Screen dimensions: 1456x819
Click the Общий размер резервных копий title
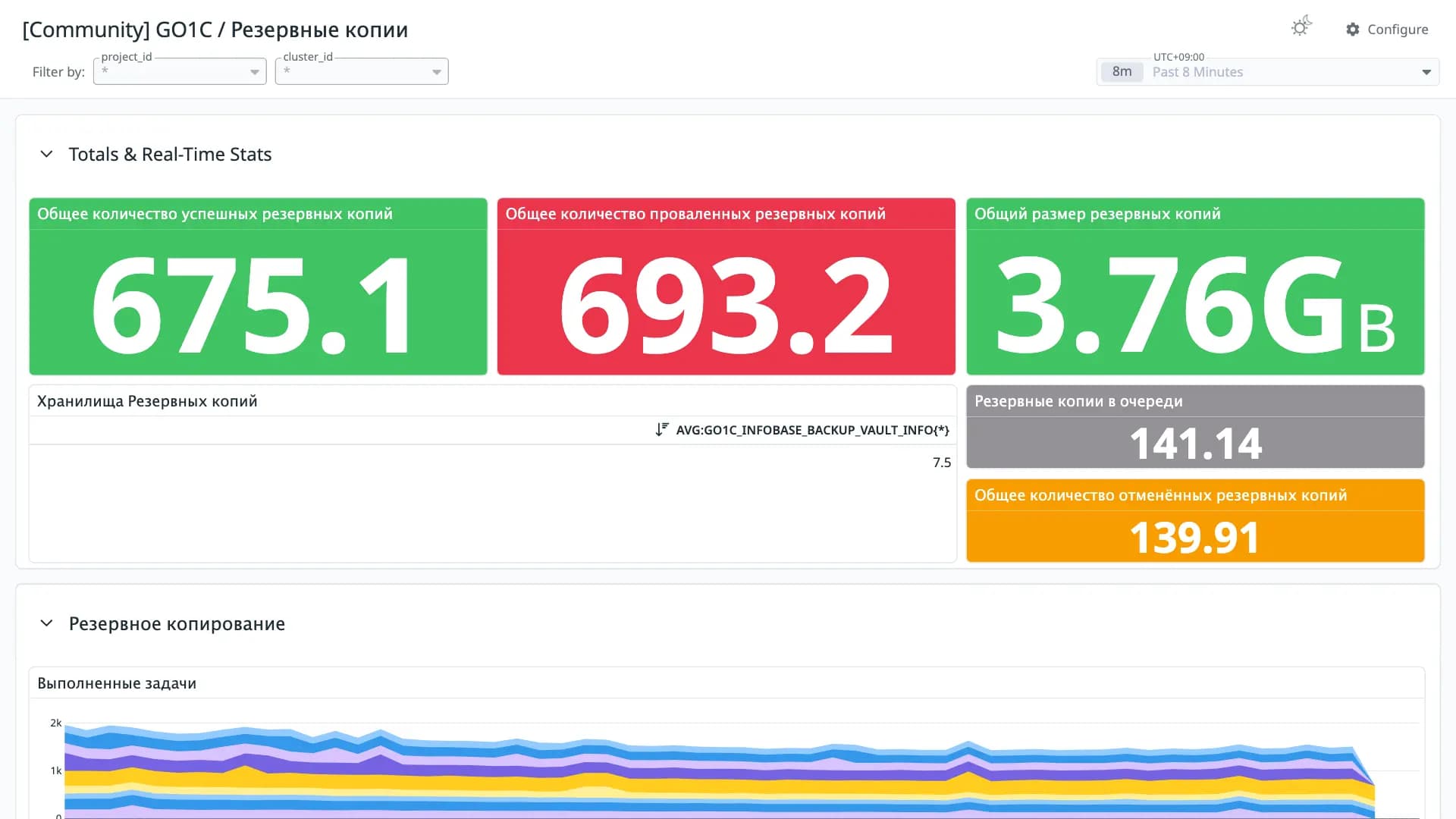tap(1097, 214)
